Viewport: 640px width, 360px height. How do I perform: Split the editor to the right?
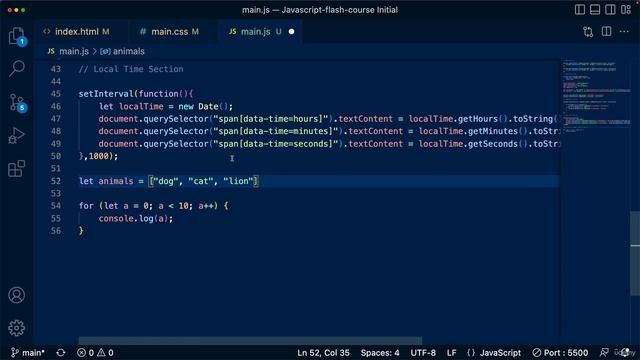pos(607,31)
